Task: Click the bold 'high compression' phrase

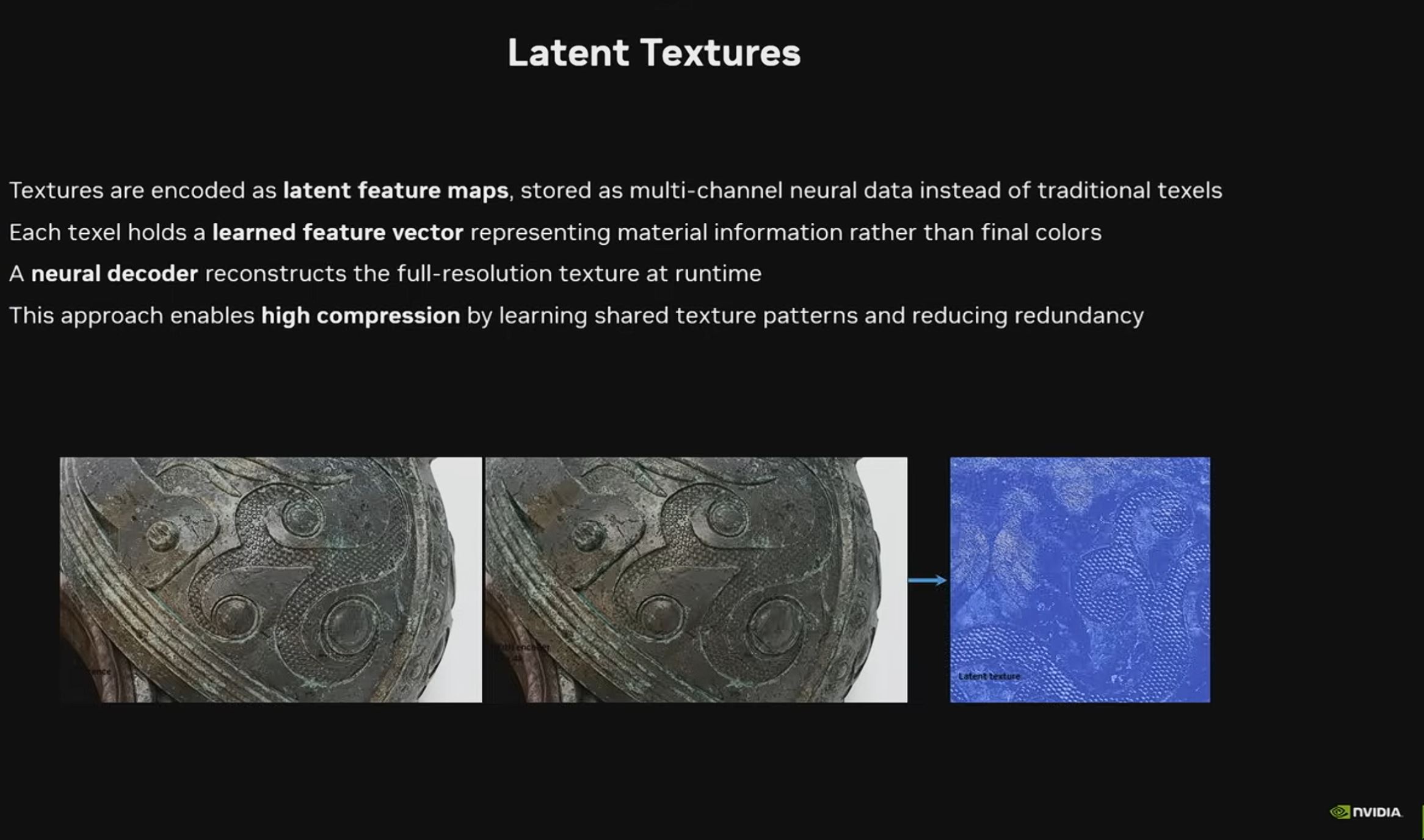Action: pos(360,316)
